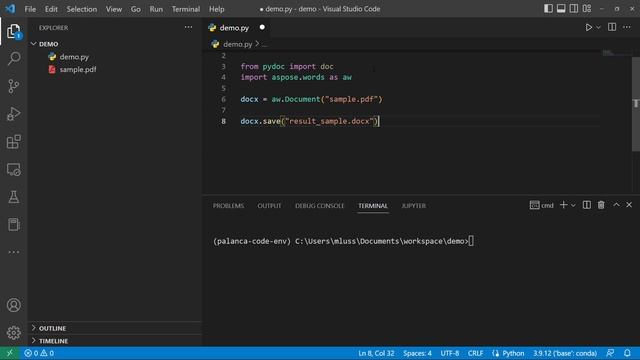
Task: Select the TERMINAL tab
Action: 373,206
